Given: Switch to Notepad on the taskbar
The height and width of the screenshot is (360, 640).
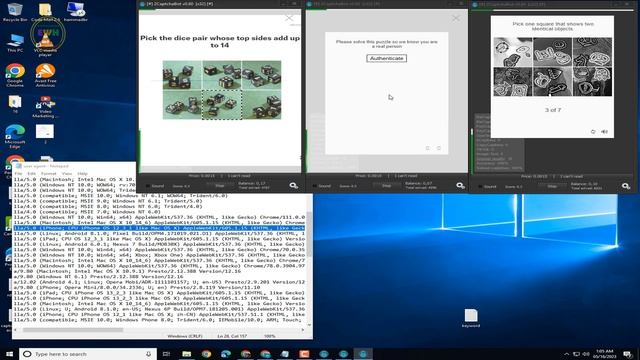Looking at the screenshot, I should point(284,354).
